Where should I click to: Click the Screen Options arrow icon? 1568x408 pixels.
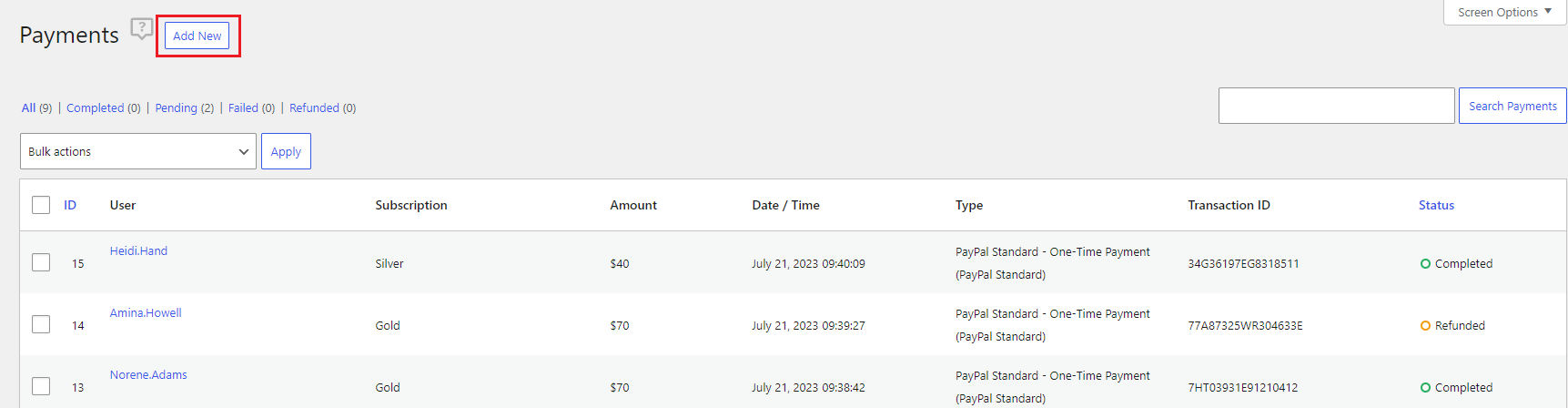(1548, 12)
